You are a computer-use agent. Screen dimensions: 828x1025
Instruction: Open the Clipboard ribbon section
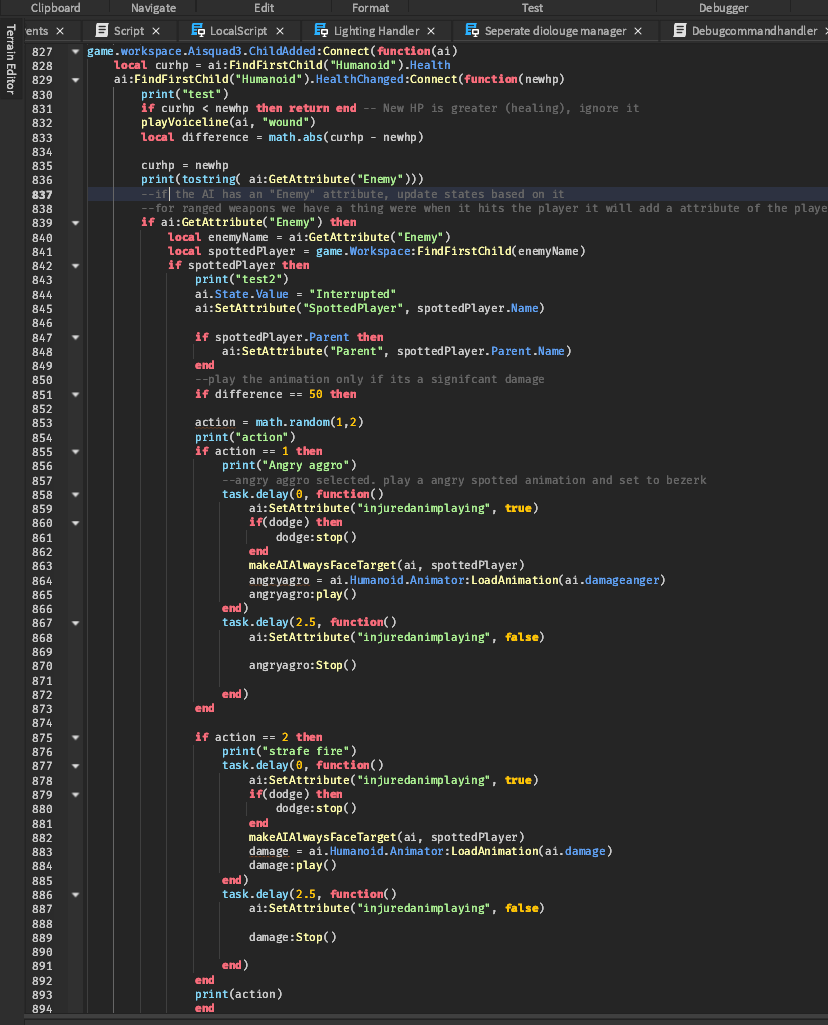click(x=56, y=8)
